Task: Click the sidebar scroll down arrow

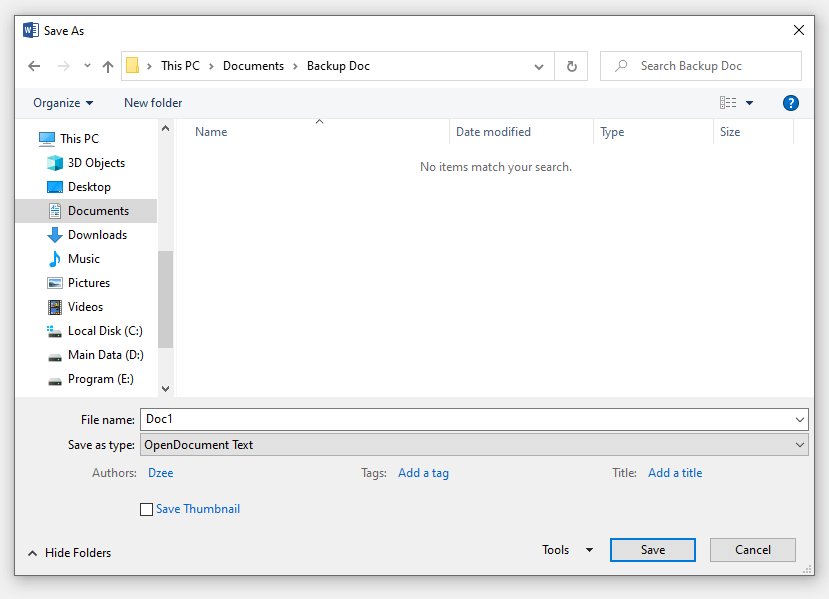Action: point(165,389)
